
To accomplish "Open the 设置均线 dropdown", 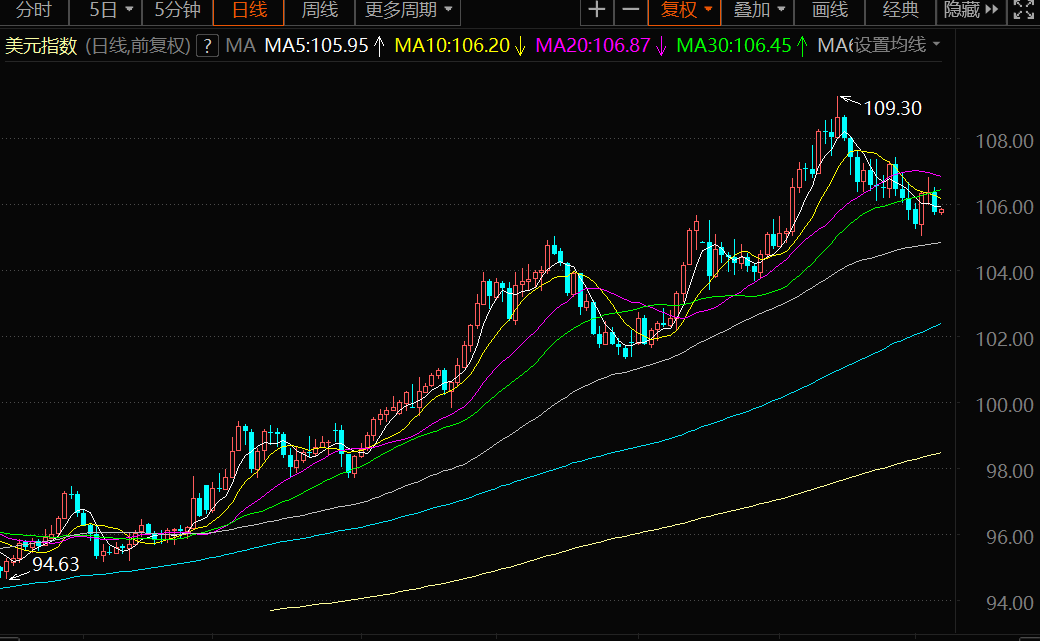I will (x=897, y=45).
